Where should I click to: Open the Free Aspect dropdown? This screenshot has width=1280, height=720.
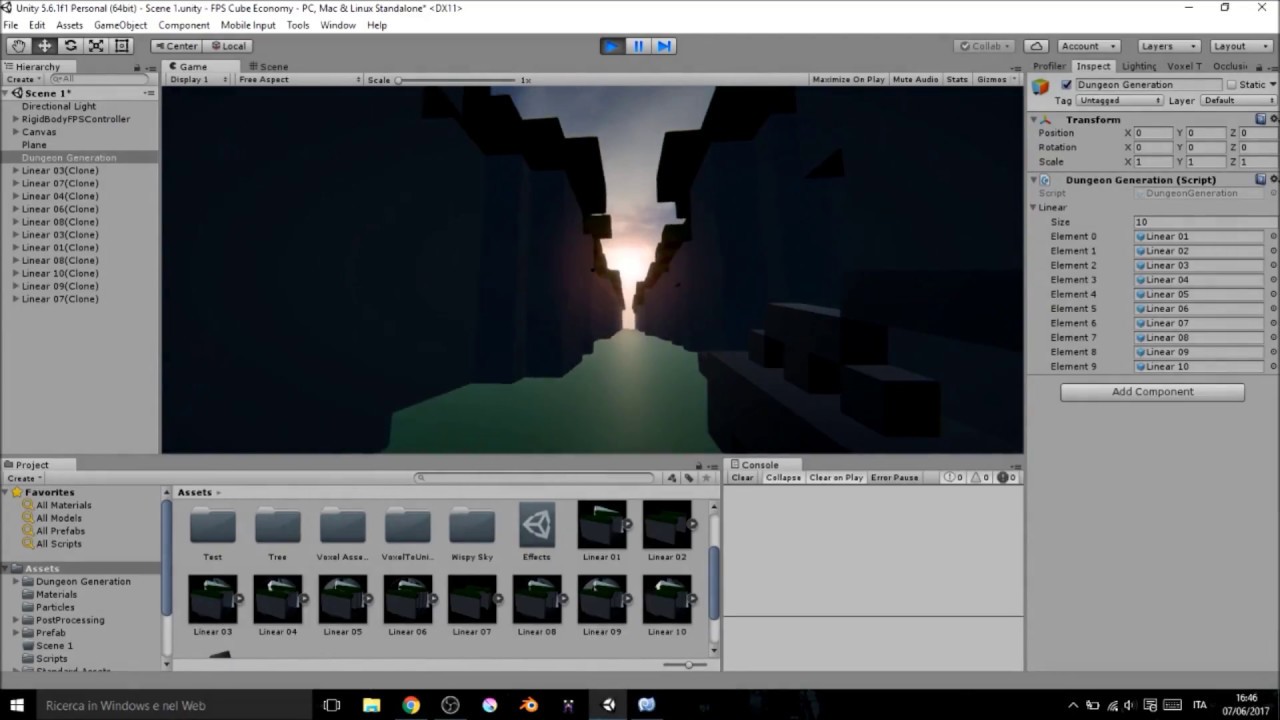point(299,79)
